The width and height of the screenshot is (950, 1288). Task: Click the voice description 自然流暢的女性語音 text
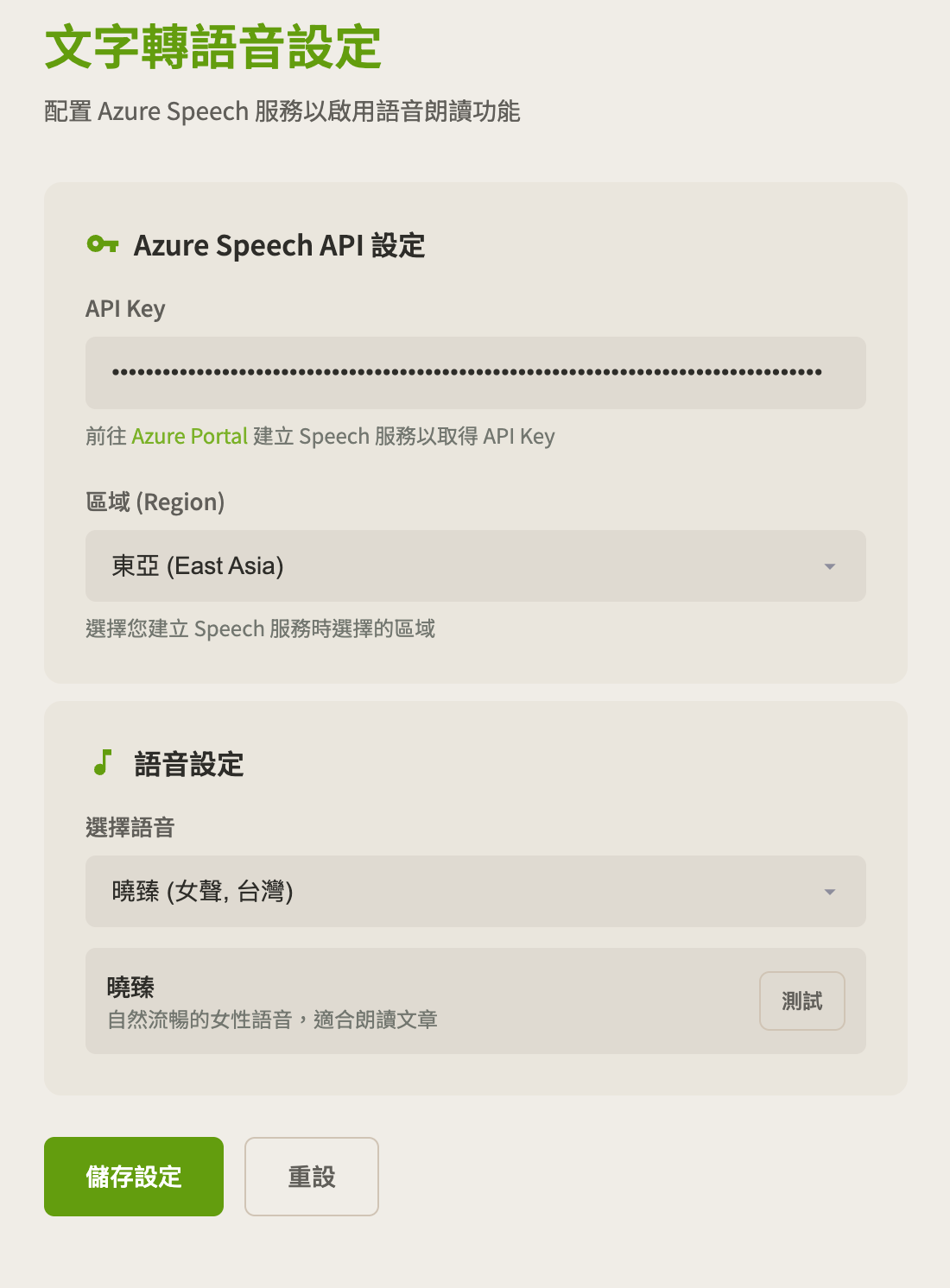pyautogui.click(x=272, y=1020)
